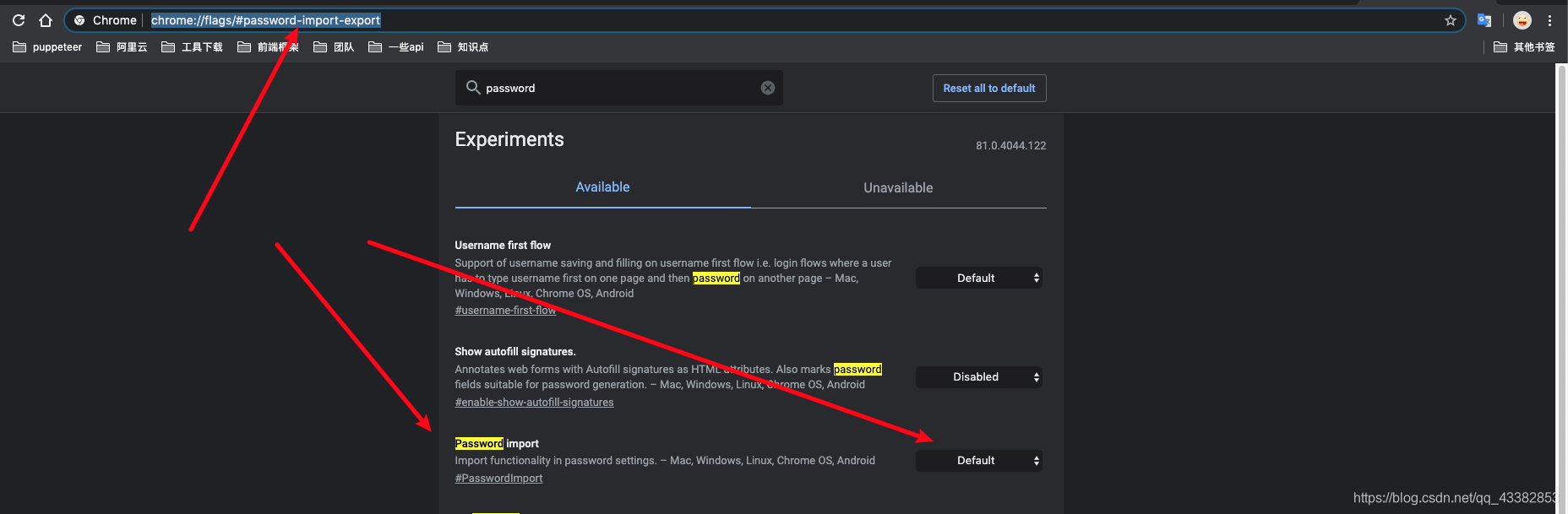Open the 知识点 bookmarks folder
Screen dimensions: 1568x514
pos(463,47)
